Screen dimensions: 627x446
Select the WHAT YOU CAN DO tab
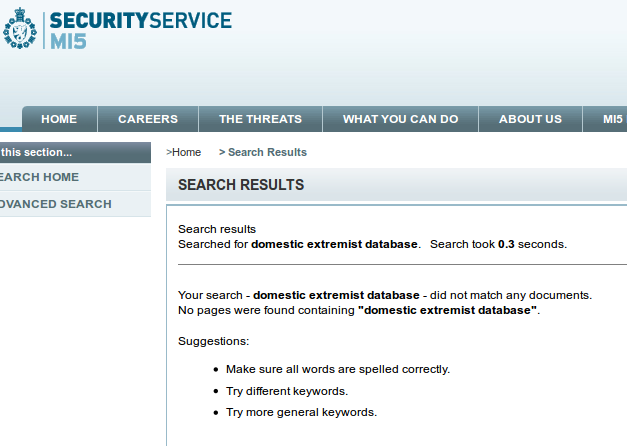[x=400, y=119]
